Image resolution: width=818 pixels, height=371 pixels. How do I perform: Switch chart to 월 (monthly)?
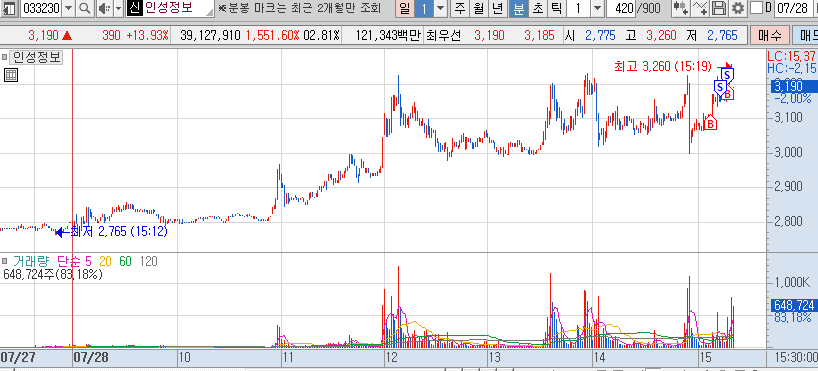click(478, 8)
